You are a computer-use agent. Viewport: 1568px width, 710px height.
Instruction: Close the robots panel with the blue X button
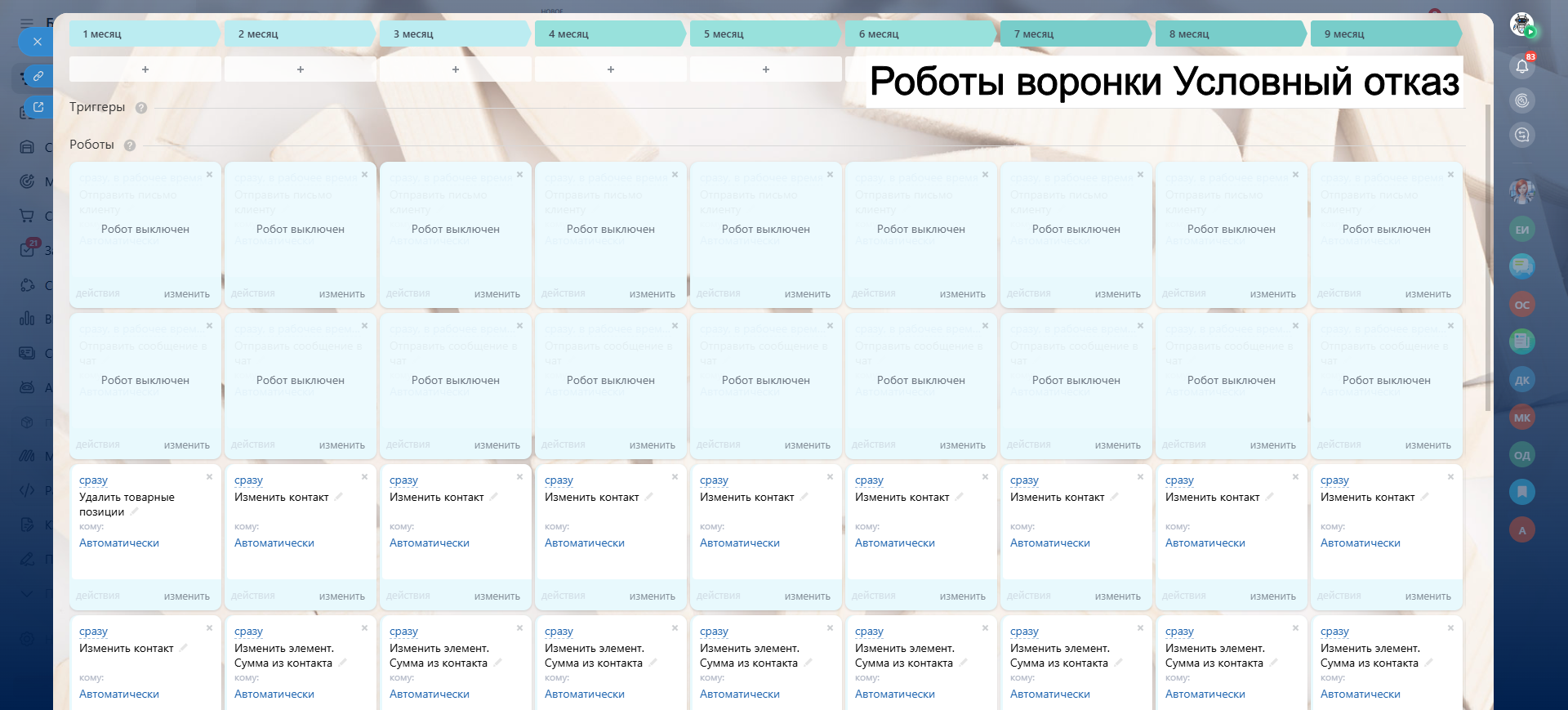[38, 42]
